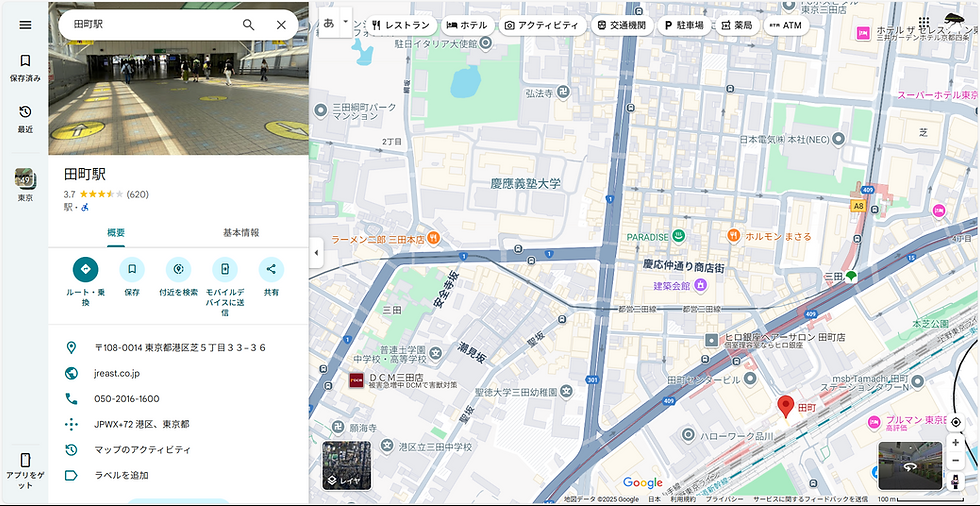
Task: Switch to the 基本情報 tab
Action: [x=241, y=232]
